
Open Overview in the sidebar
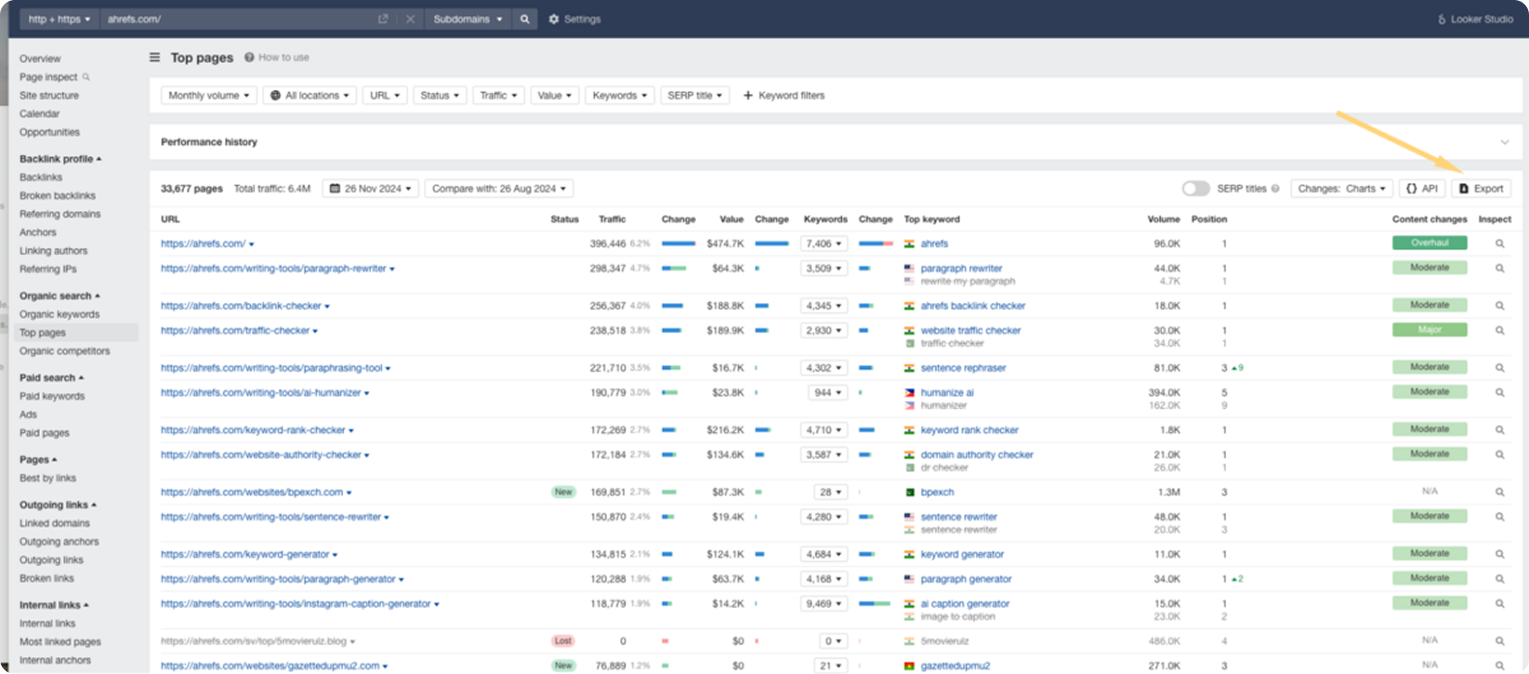pyautogui.click(x=40, y=59)
